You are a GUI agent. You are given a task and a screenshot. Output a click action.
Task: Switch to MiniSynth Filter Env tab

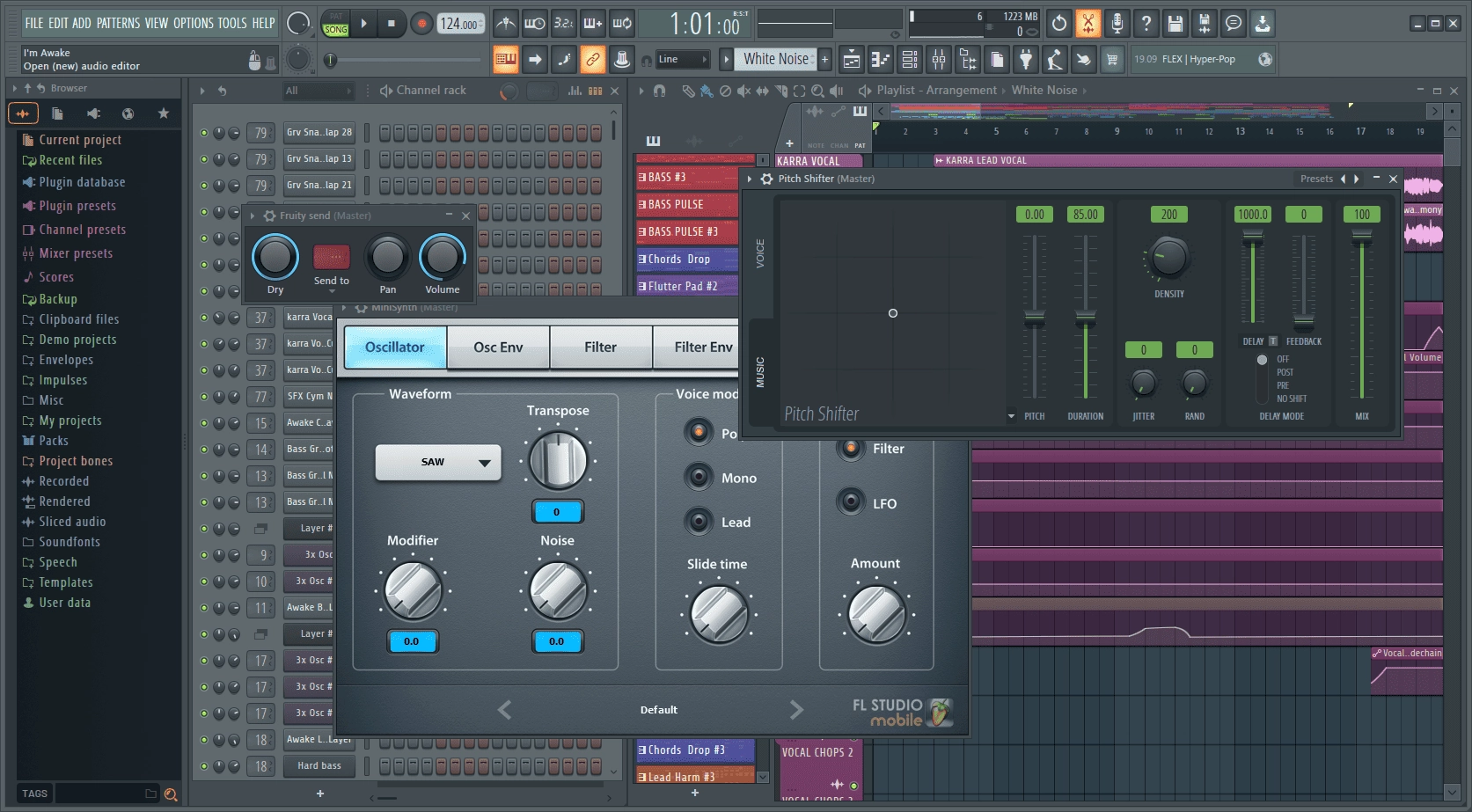pos(697,347)
